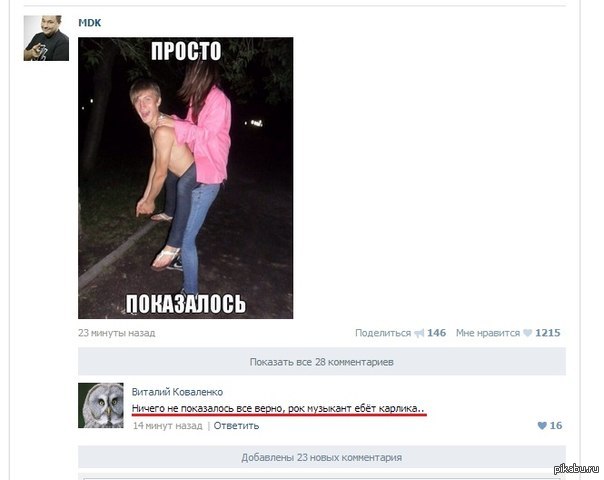Open the posted meme image

[186, 178]
